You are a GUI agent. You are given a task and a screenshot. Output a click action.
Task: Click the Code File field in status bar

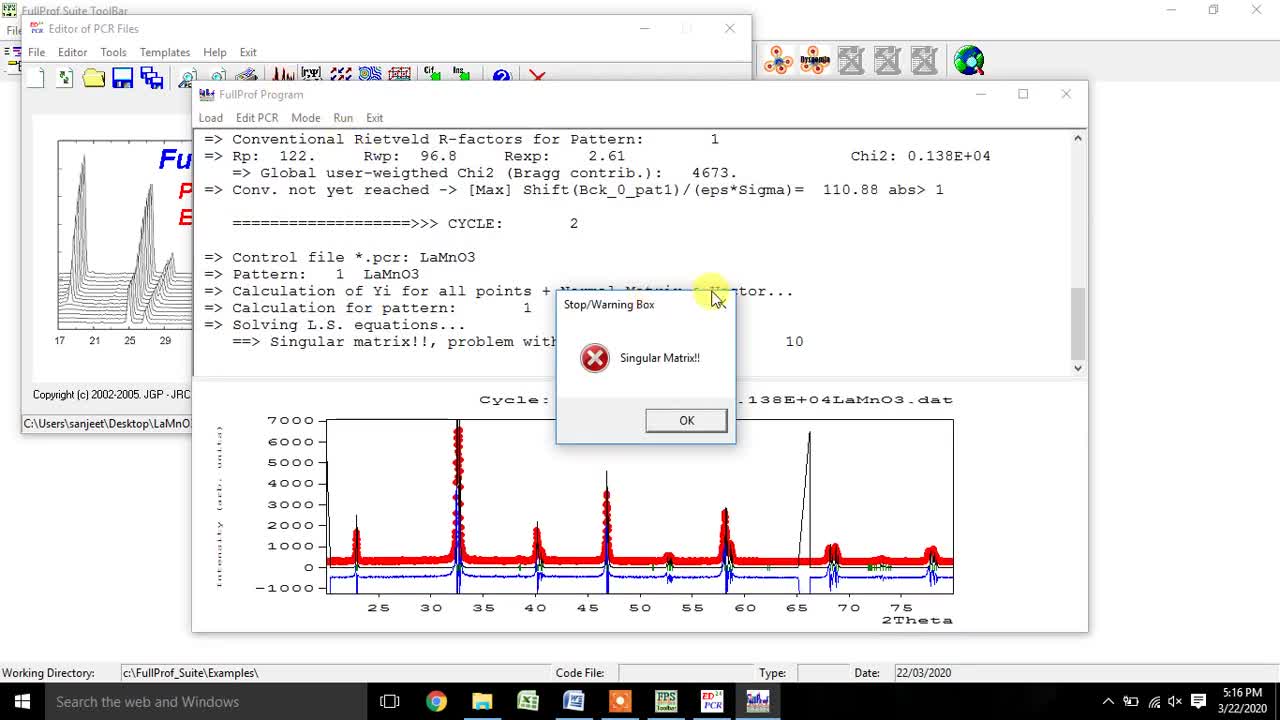point(685,673)
